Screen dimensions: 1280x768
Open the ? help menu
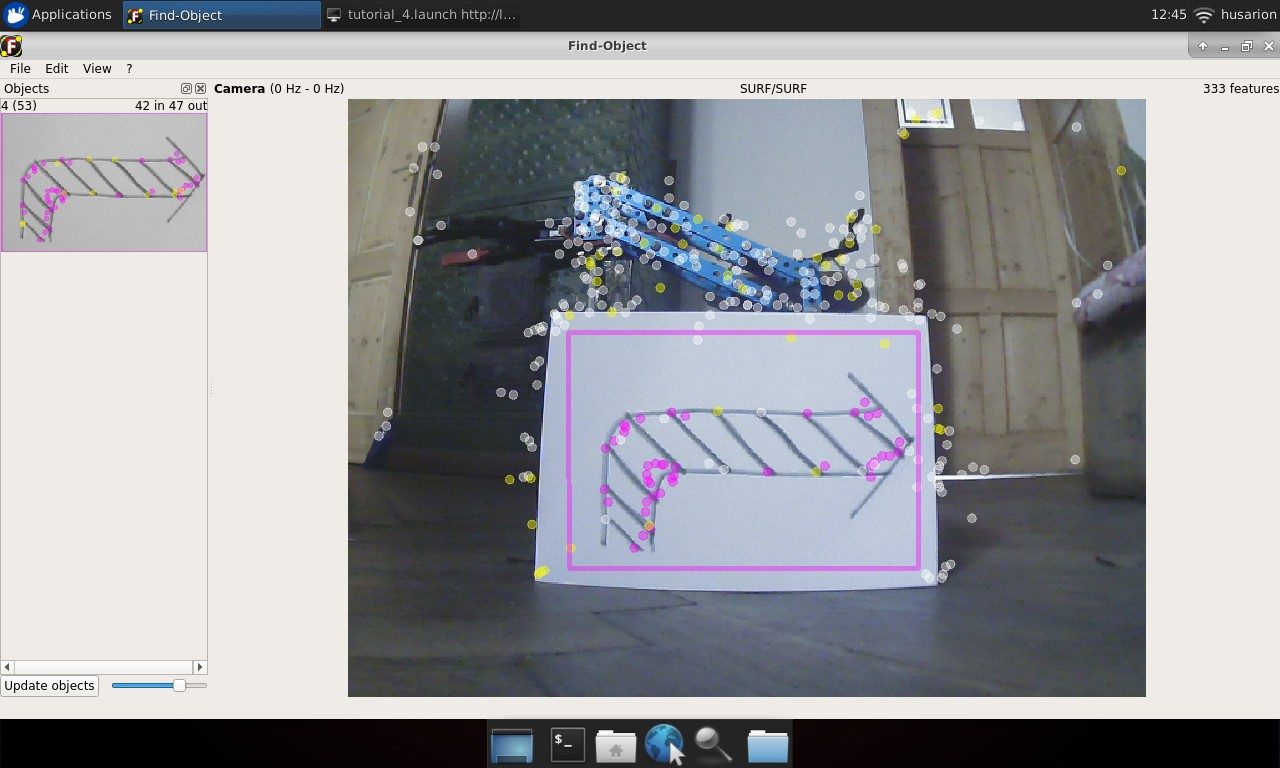click(129, 69)
